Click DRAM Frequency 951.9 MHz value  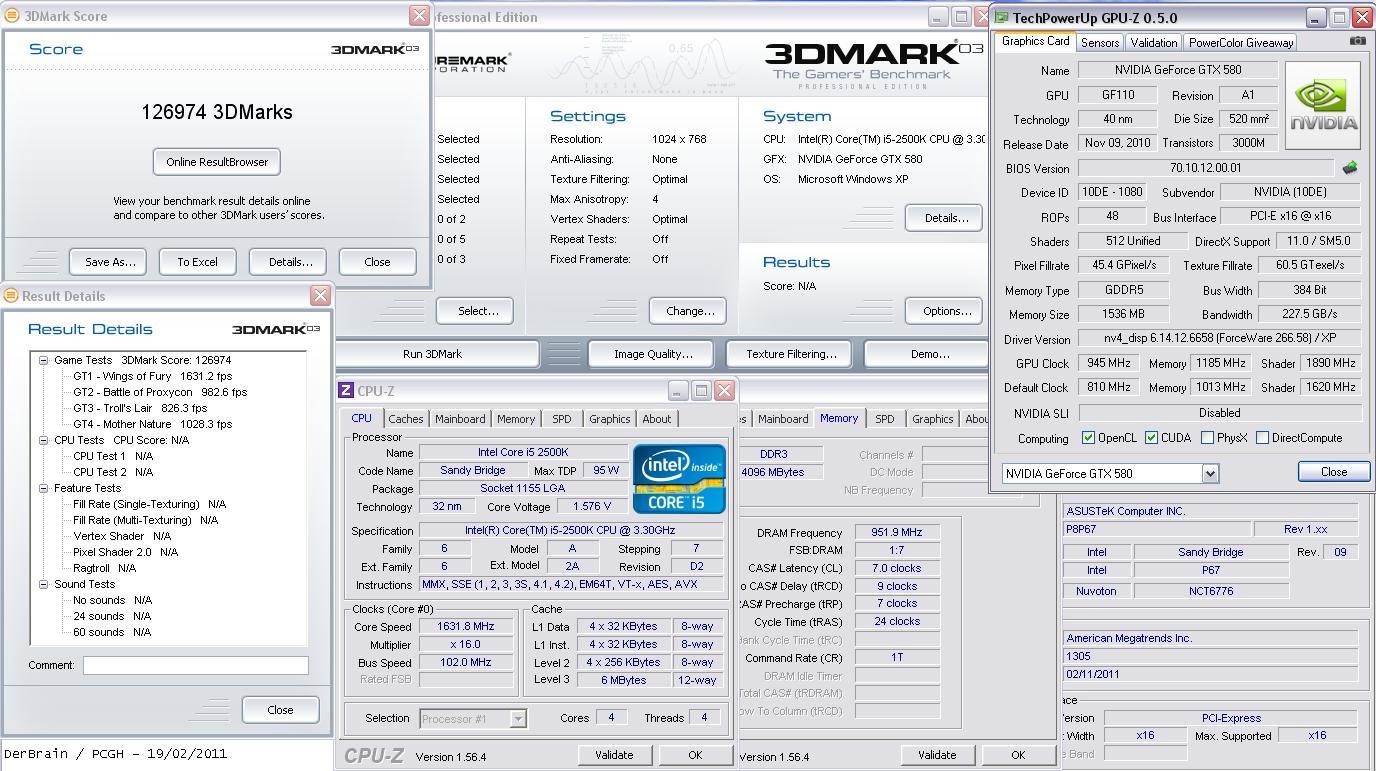[897, 533]
